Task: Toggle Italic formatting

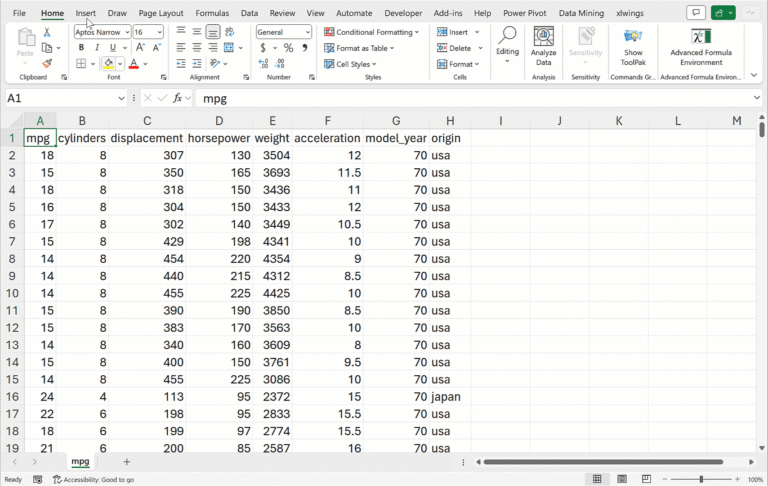Action: coord(97,47)
